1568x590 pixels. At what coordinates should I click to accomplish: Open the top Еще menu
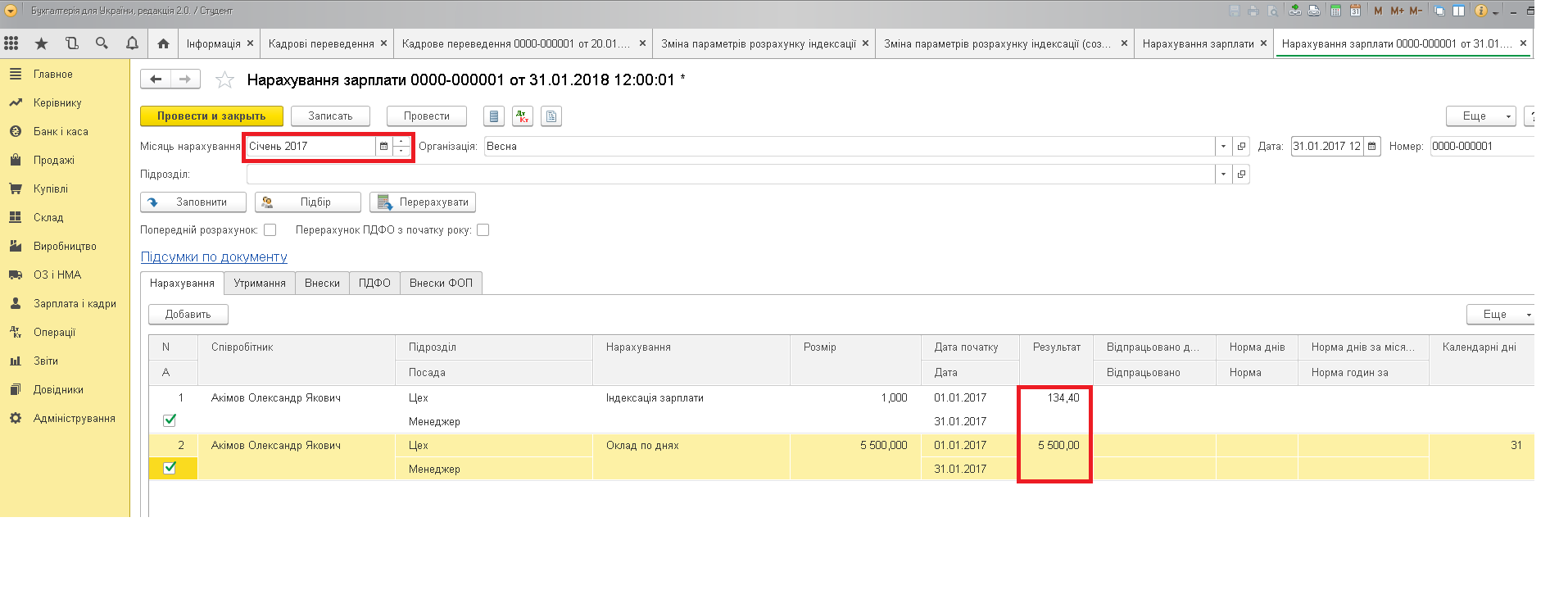click(x=1481, y=116)
